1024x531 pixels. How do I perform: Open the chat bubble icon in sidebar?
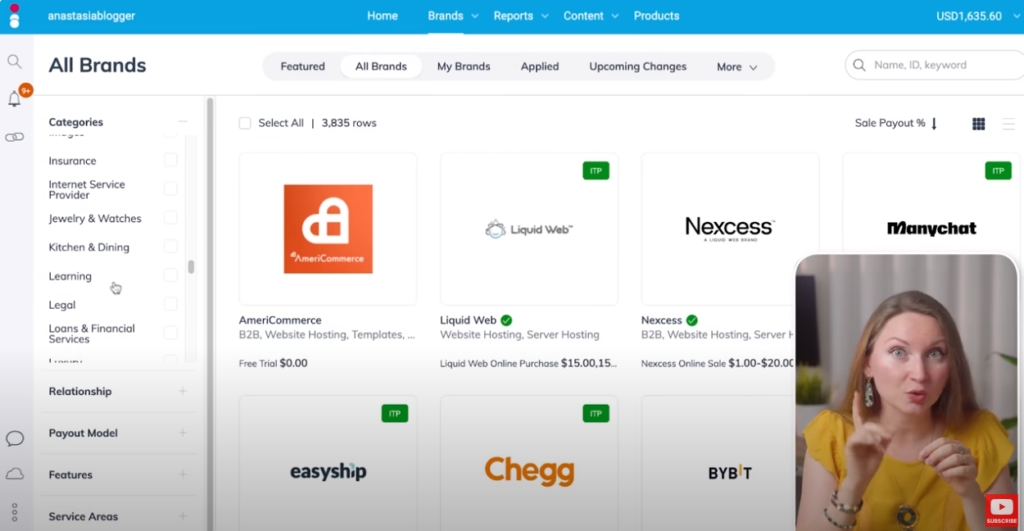tap(14, 438)
